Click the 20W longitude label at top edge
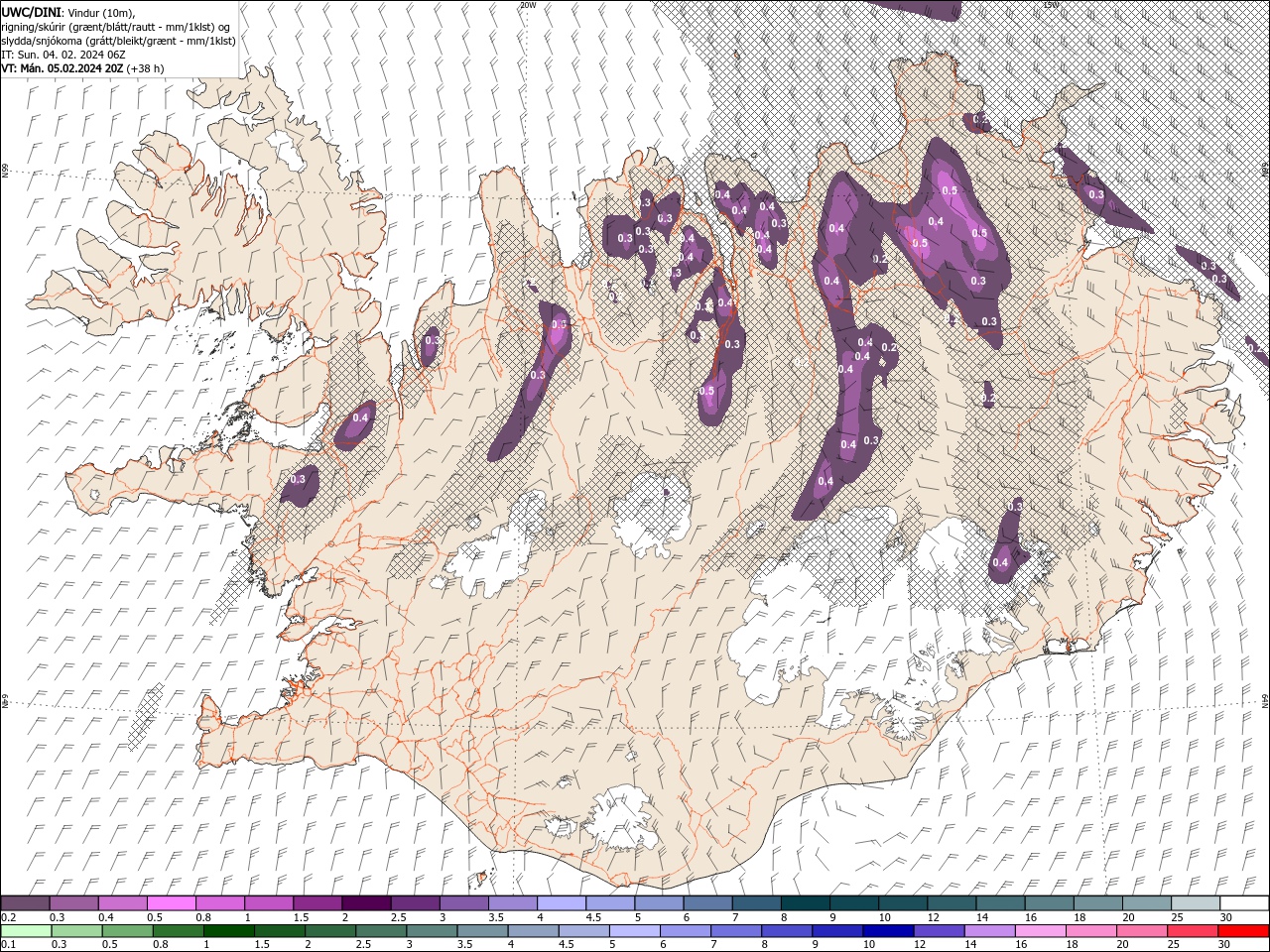The image size is (1270, 952). coord(528,5)
